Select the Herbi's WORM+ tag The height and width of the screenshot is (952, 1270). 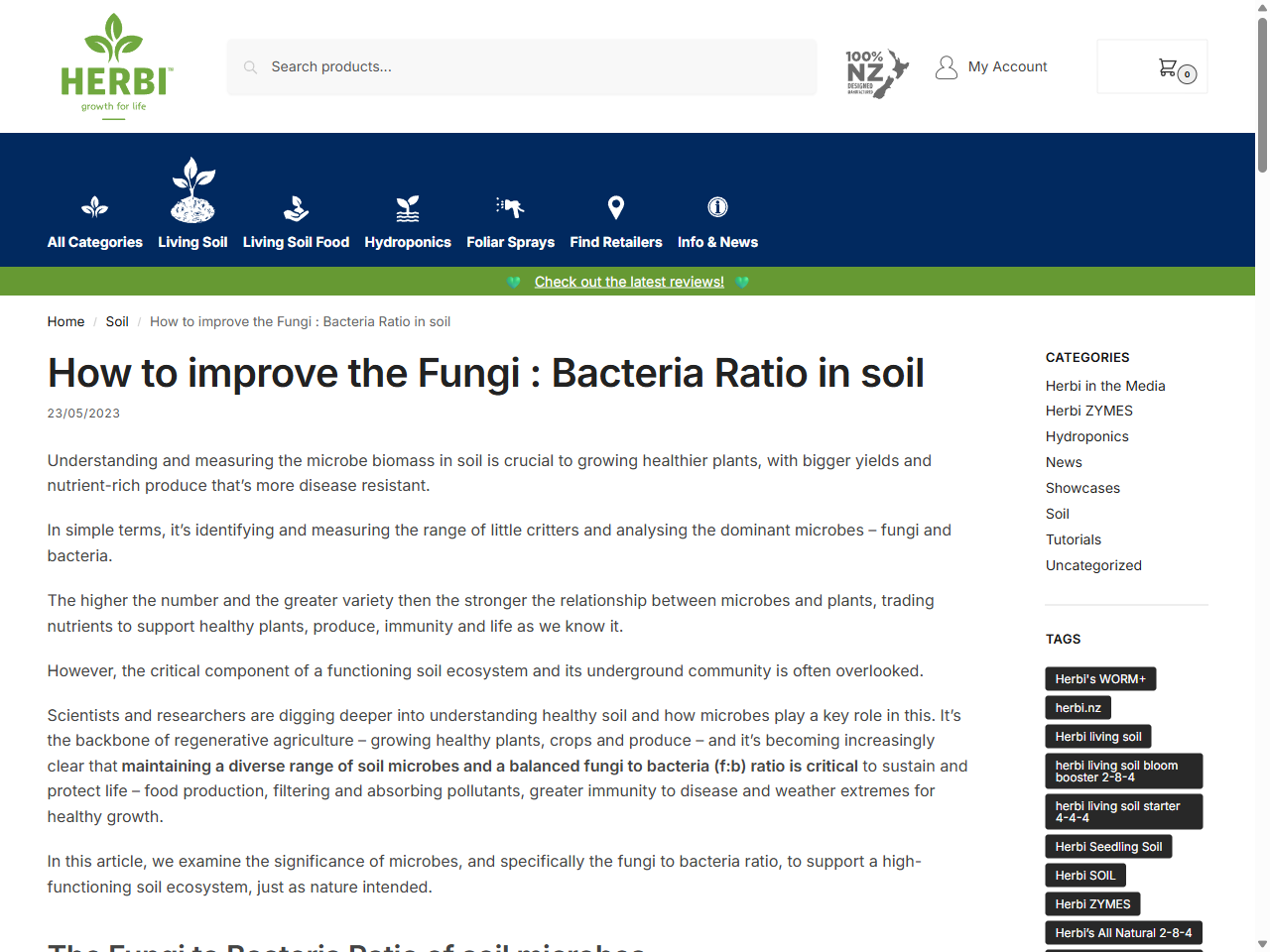click(1100, 678)
